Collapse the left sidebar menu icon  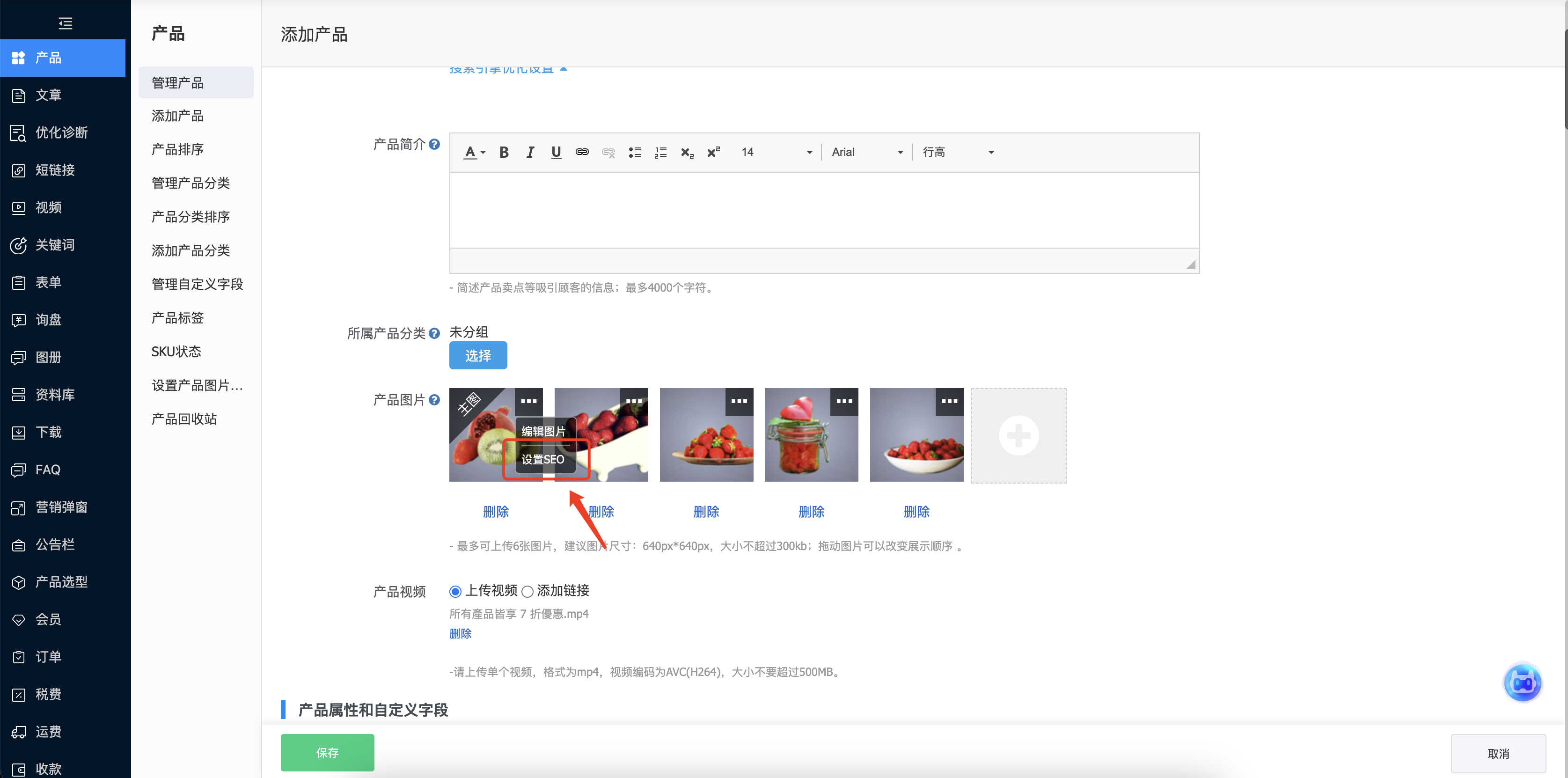65,23
